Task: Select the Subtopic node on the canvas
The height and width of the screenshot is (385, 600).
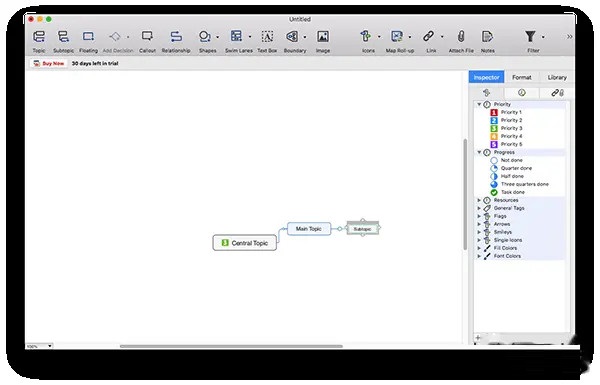Action: pyautogui.click(x=363, y=229)
